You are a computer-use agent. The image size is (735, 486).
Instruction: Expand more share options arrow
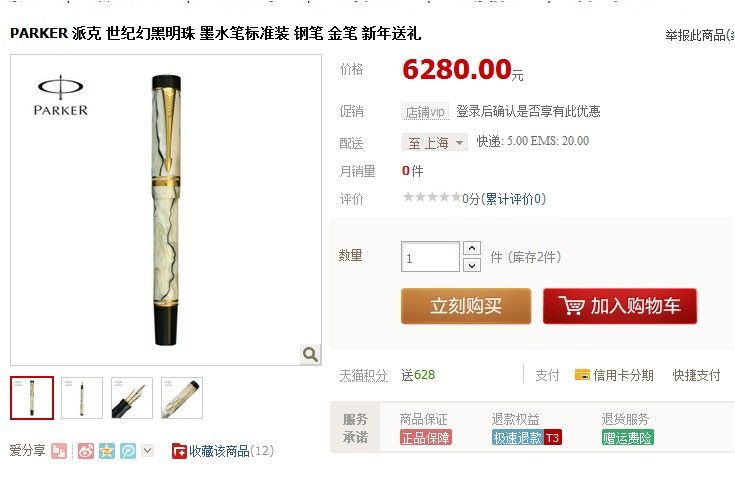point(147,451)
